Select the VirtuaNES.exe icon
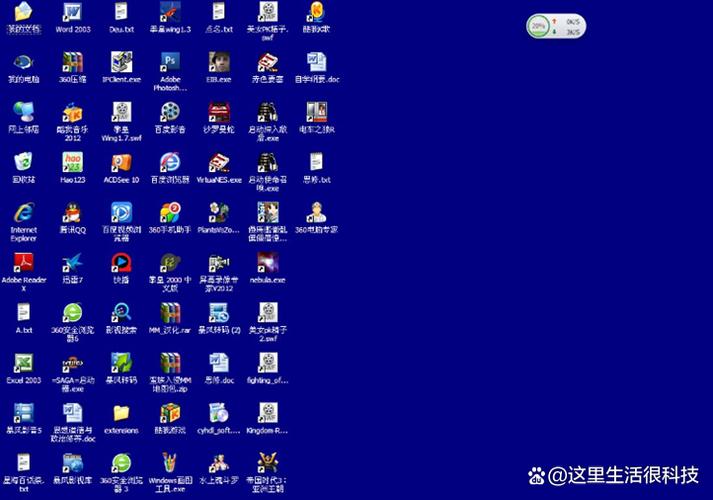 [219, 163]
